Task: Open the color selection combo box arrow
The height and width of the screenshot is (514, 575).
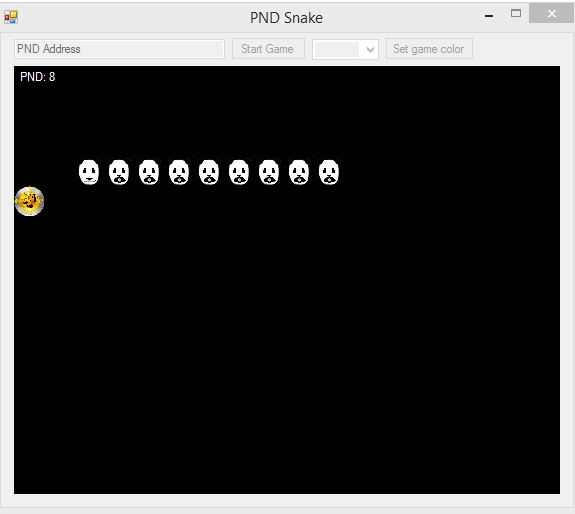Action: pos(370,49)
